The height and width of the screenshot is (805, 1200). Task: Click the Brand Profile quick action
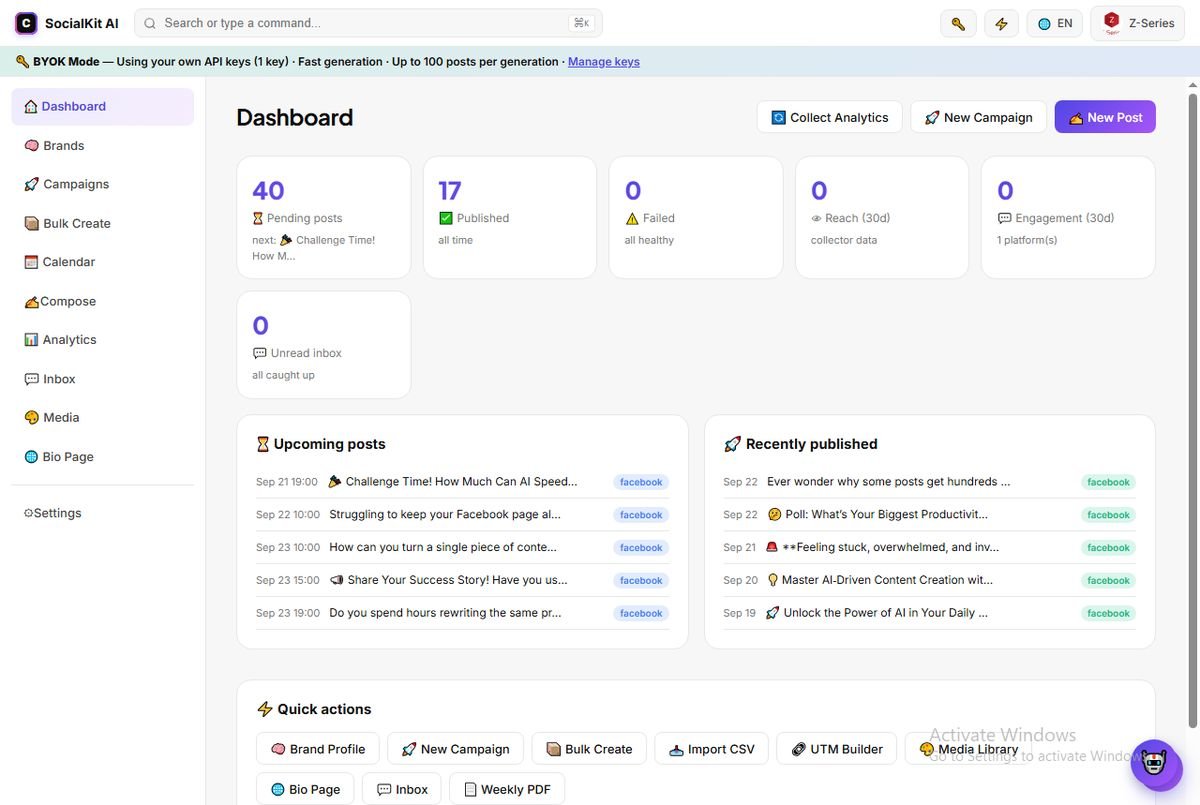point(318,749)
